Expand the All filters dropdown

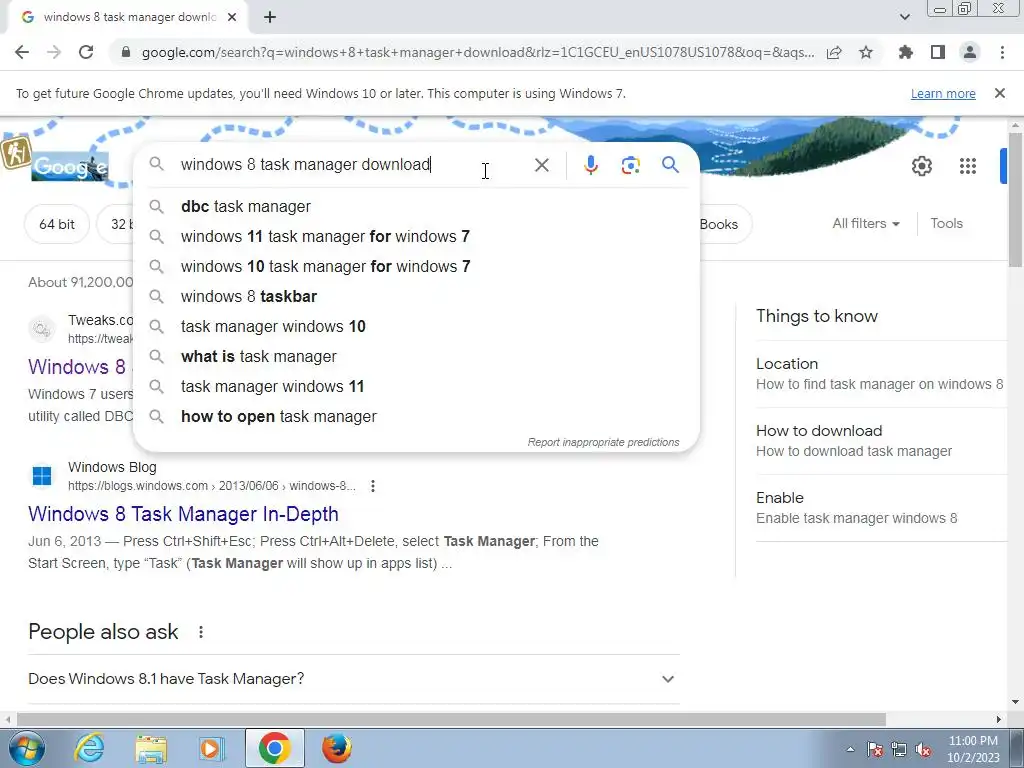866,223
